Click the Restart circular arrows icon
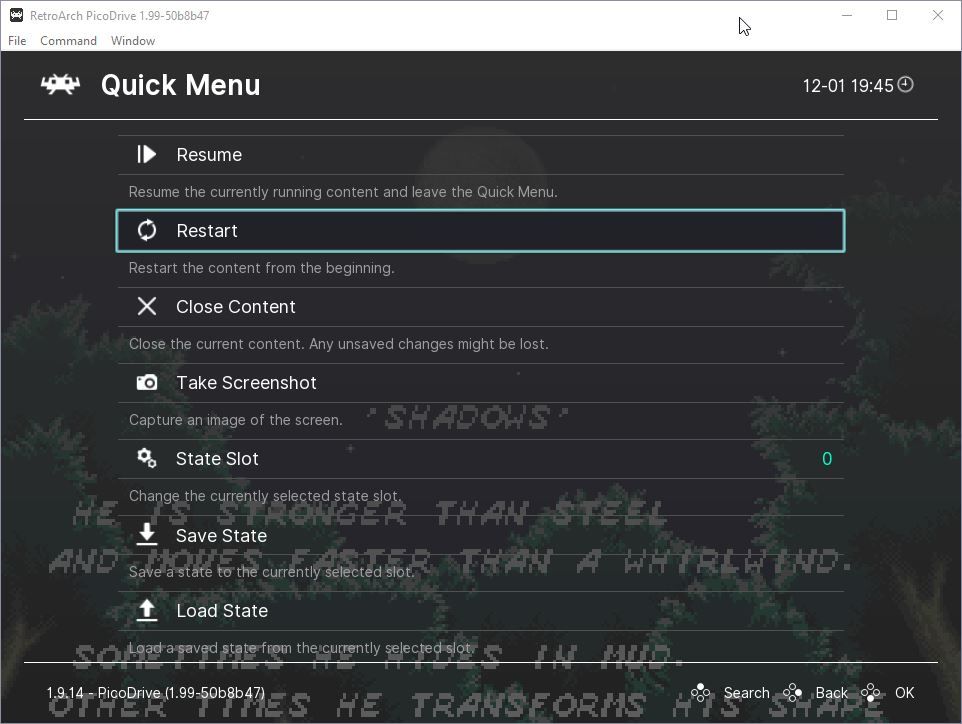 147,230
